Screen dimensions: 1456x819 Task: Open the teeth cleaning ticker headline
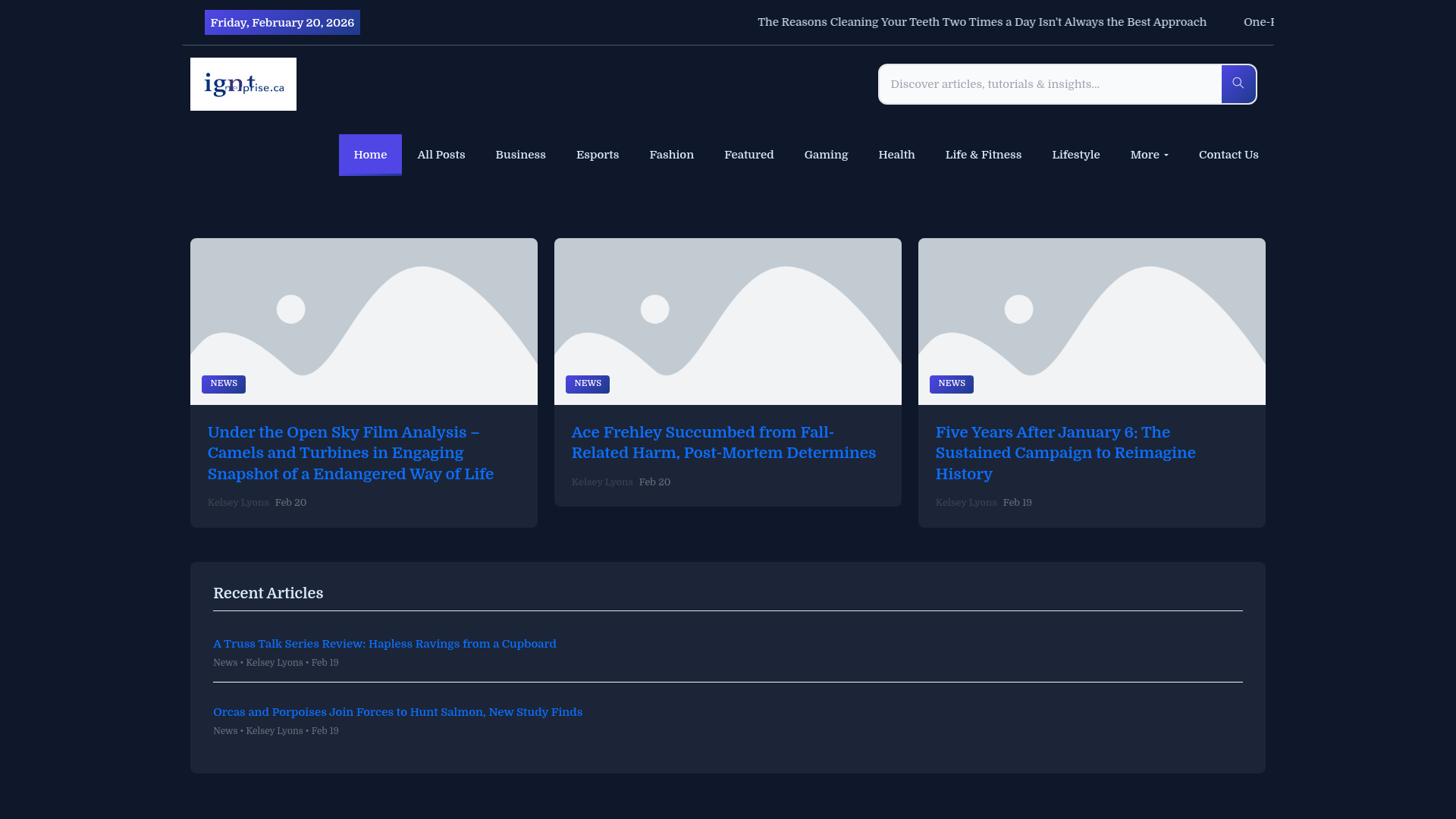982,22
